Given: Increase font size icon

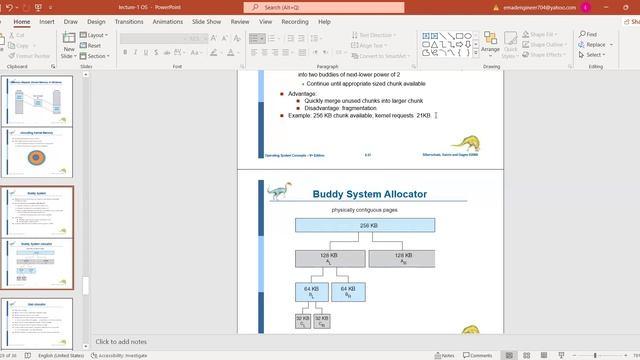Looking at the screenshot, I should [213, 38].
